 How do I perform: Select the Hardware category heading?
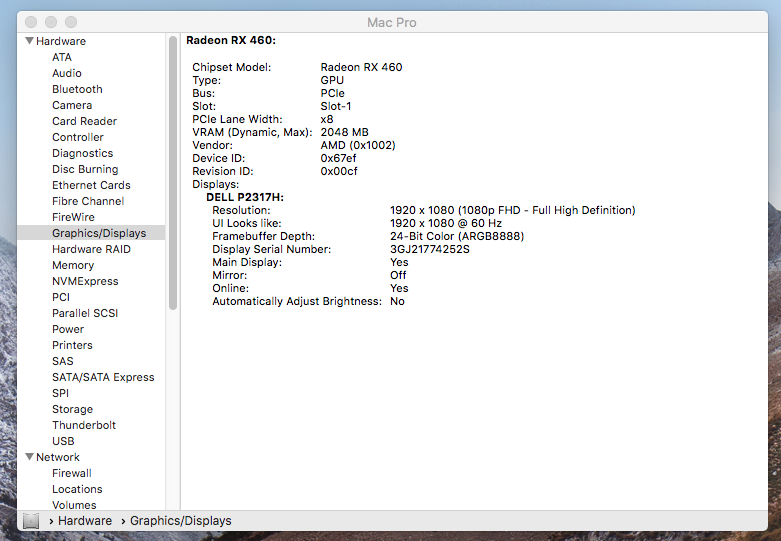61,41
